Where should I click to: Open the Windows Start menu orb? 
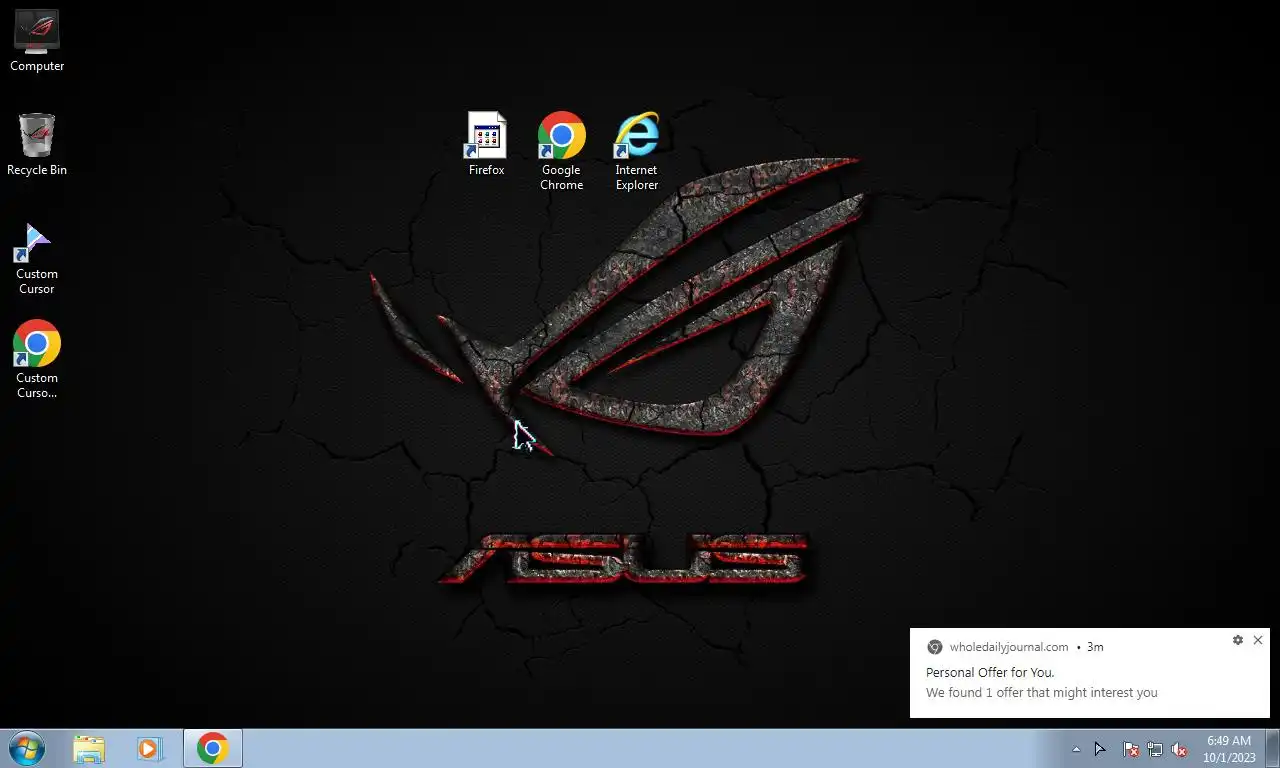(x=27, y=748)
